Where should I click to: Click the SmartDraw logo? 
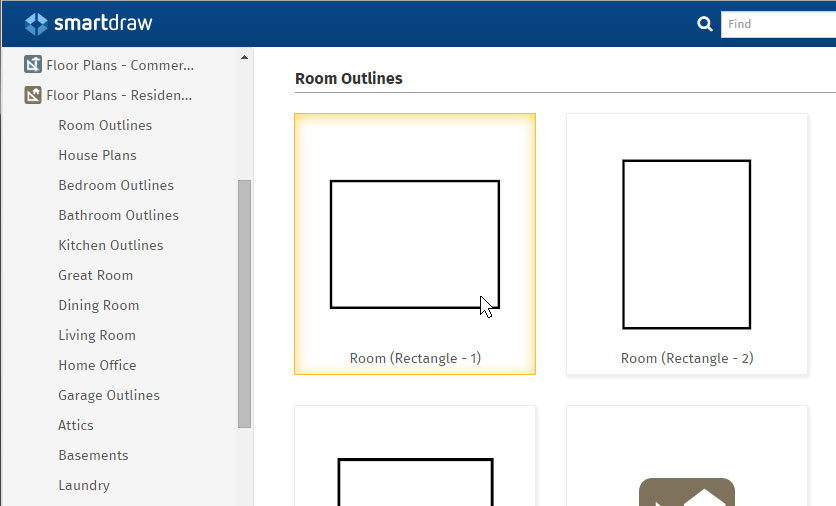pos(89,23)
